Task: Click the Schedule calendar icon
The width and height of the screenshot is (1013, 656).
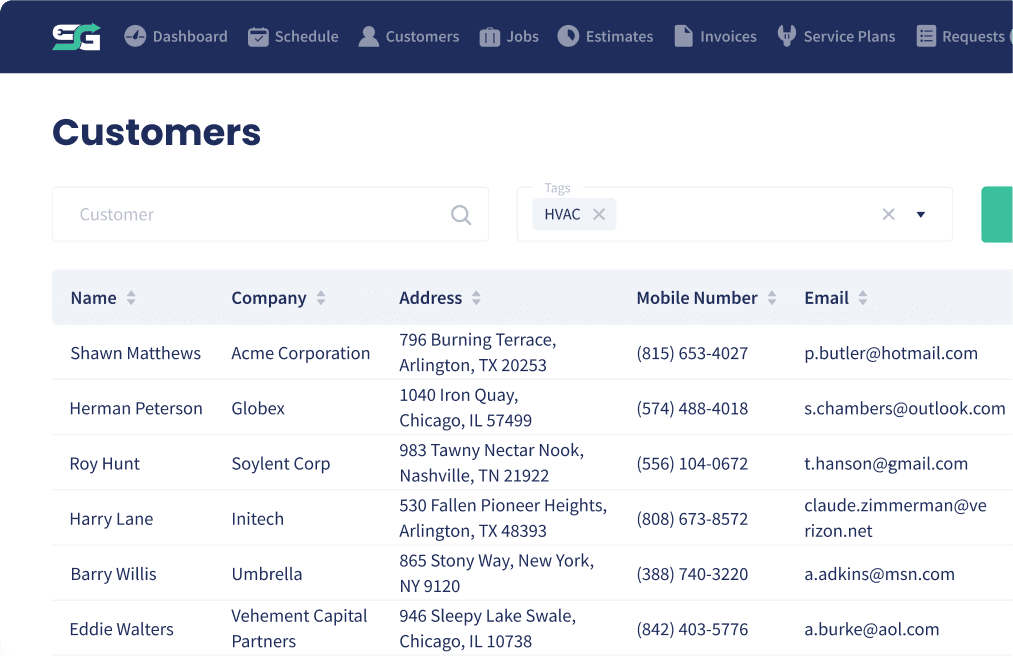Action: [x=258, y=37]
